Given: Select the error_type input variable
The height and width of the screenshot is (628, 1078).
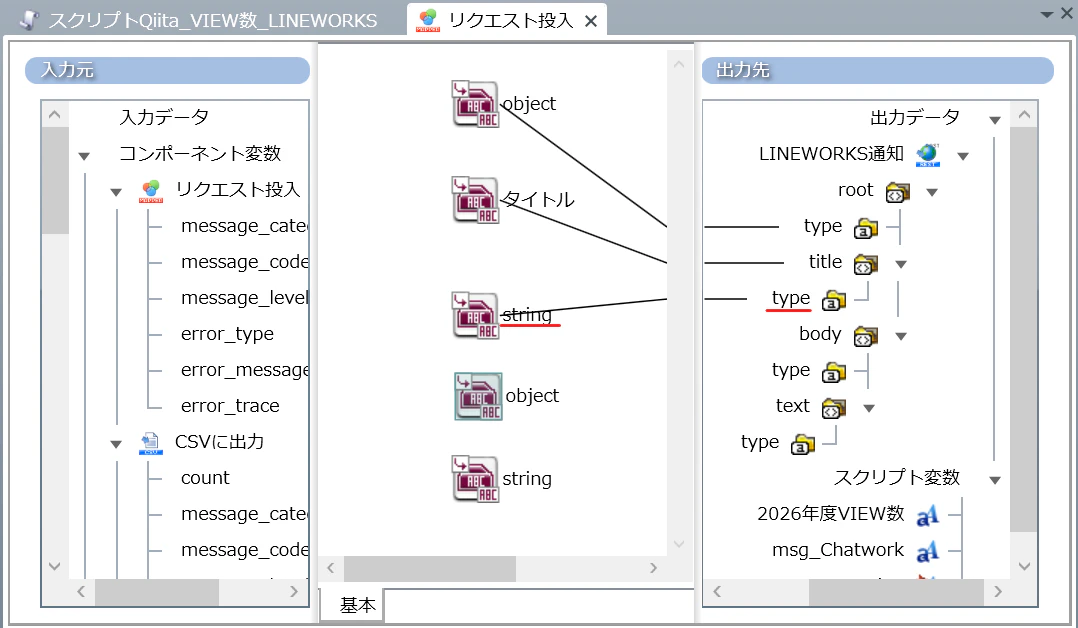Looking at the screenshot, I should point(227,334).
